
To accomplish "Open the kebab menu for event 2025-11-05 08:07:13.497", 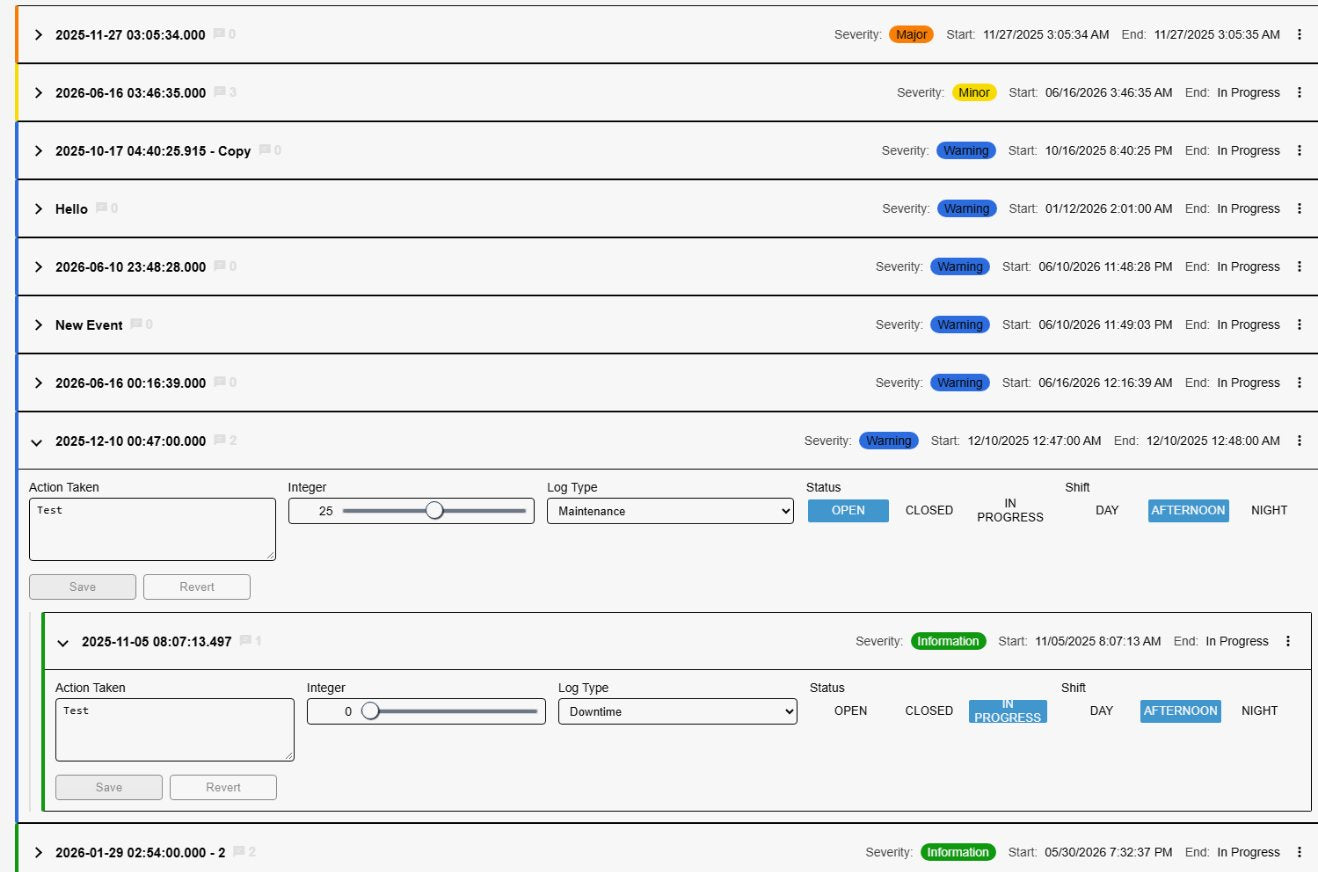I will pos(1288,642).
